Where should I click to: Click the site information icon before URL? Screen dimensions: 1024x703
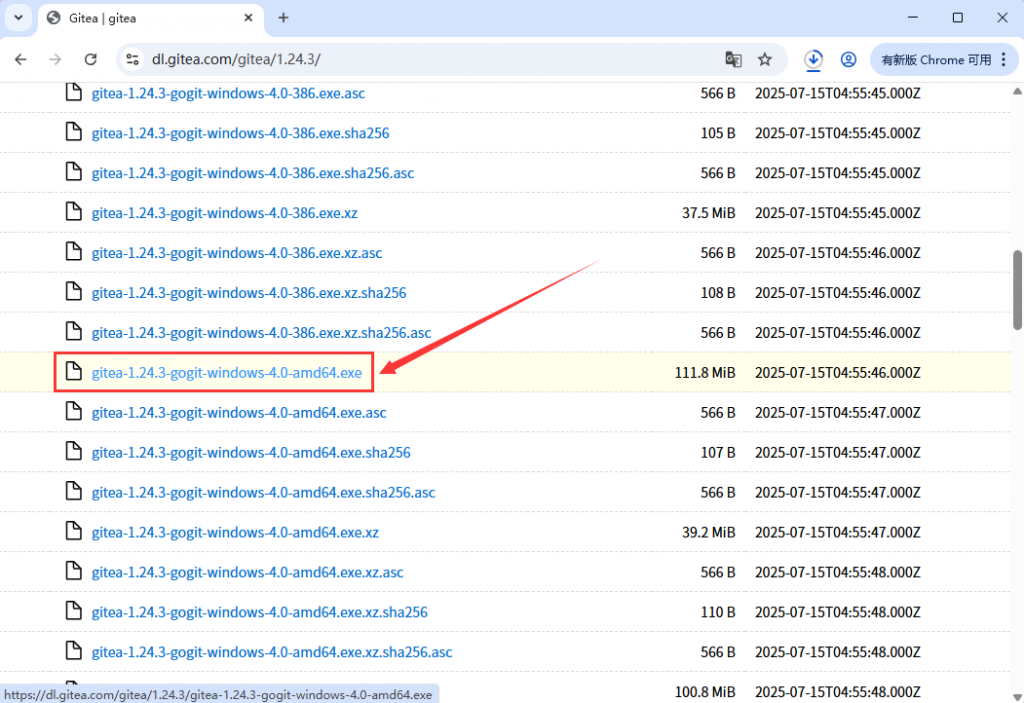pyautogui.click(x=132, y=59)
